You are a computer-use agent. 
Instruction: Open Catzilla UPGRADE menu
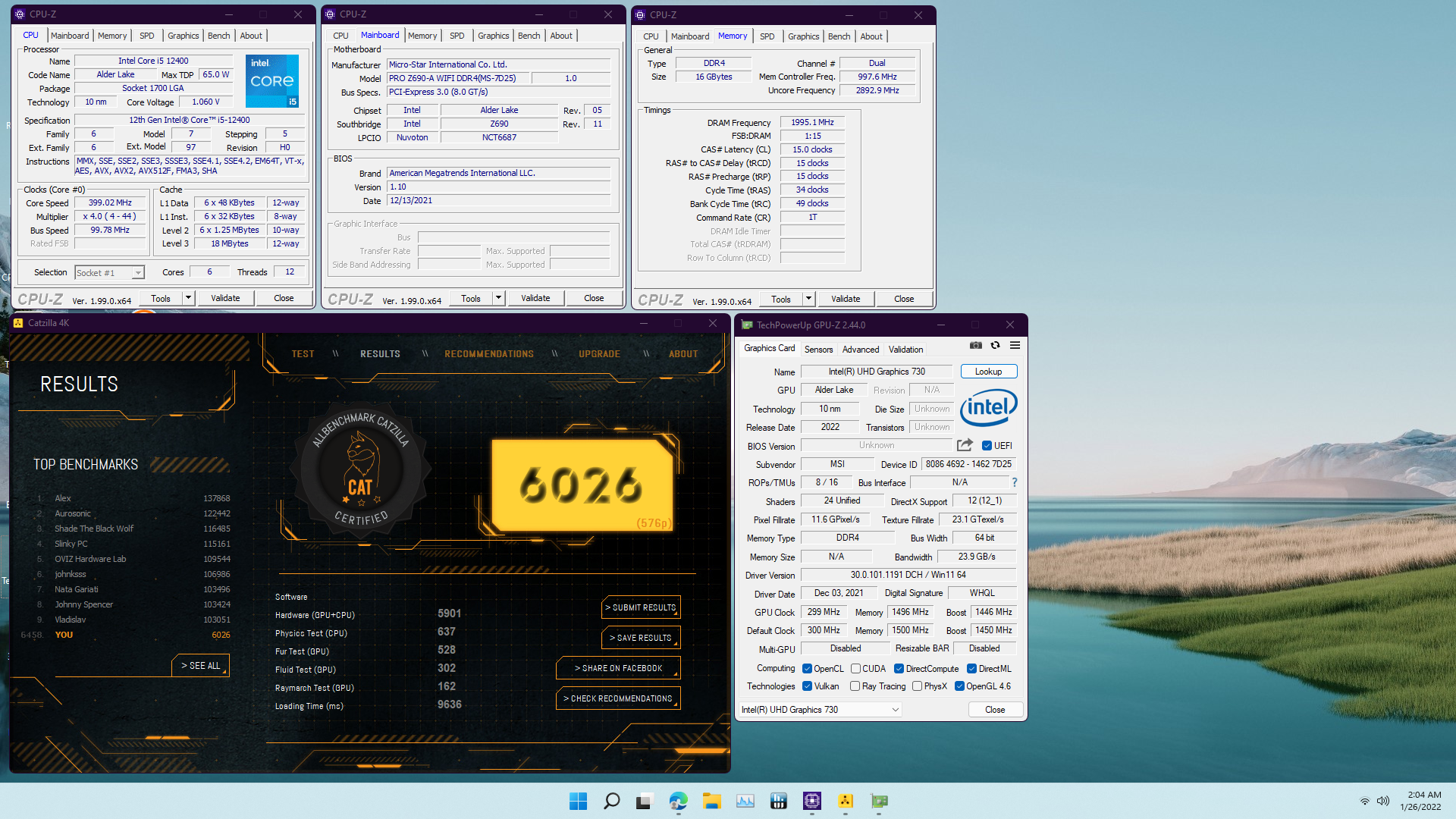coord(599,354)
